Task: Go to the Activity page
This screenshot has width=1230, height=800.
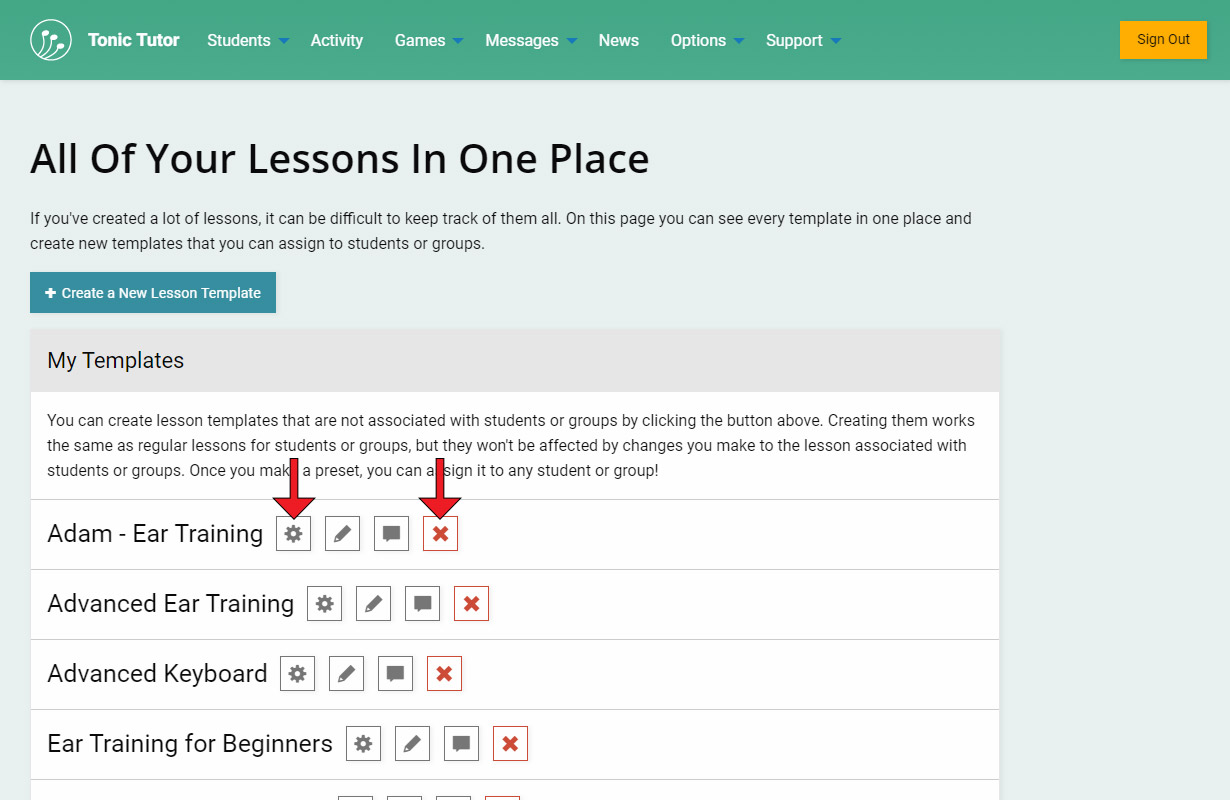Action: pos(337,40)
